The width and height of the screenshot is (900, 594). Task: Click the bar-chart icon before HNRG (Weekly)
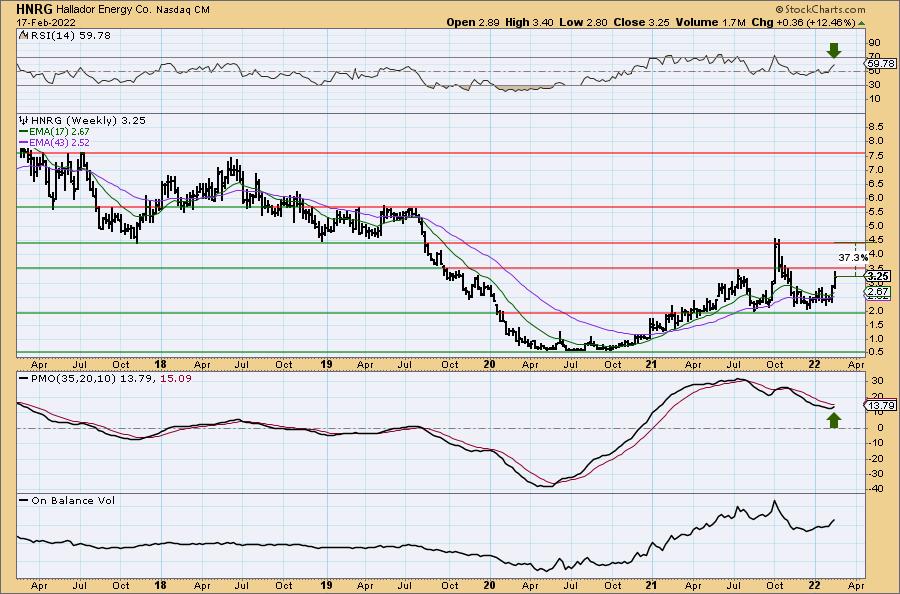[x=24, y=121]
